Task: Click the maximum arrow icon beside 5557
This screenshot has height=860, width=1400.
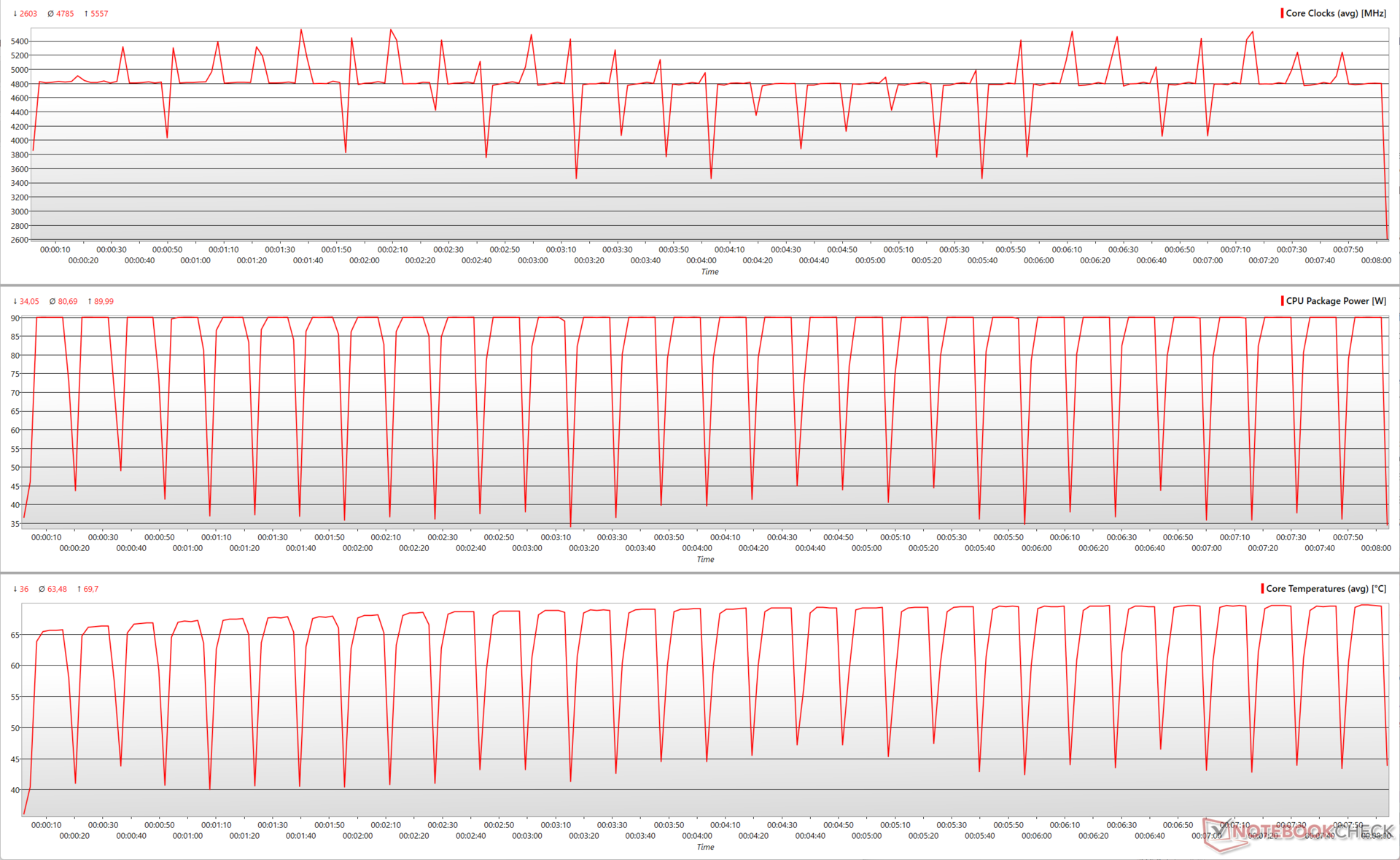Action: tap(86, 14)
